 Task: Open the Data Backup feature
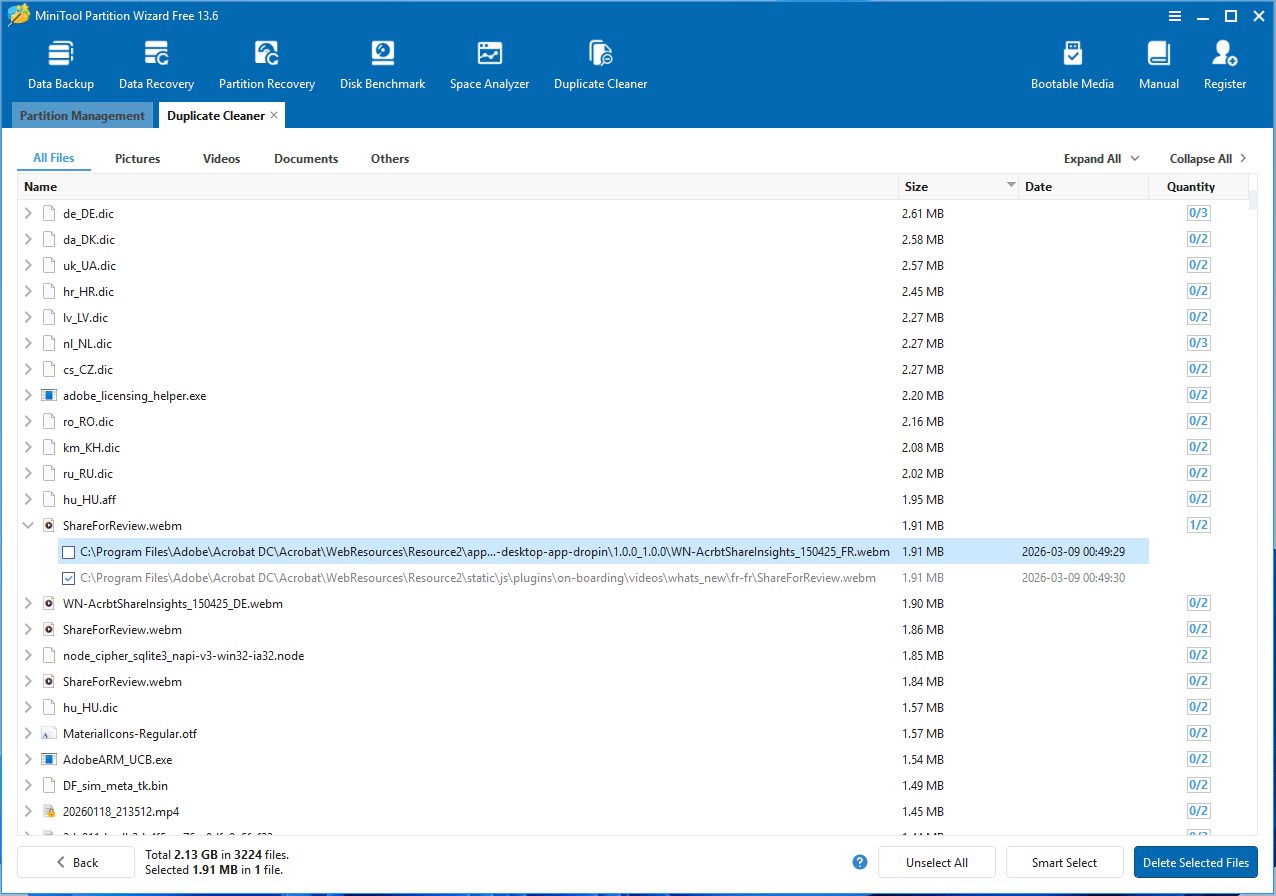60,60
